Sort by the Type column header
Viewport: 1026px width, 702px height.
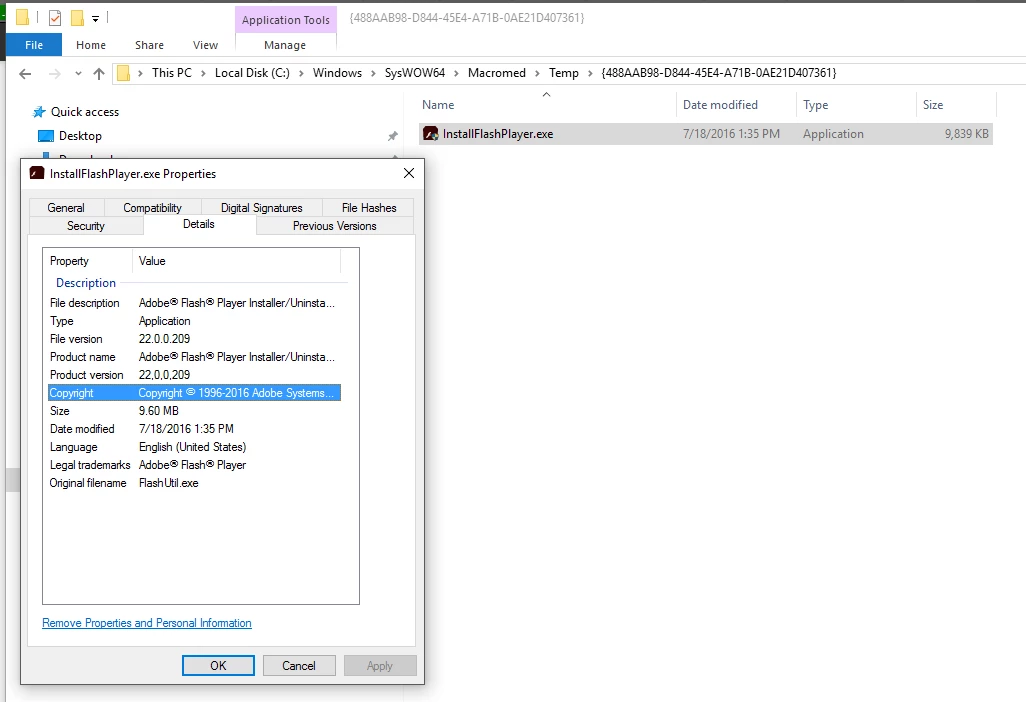tap(815, 105)
